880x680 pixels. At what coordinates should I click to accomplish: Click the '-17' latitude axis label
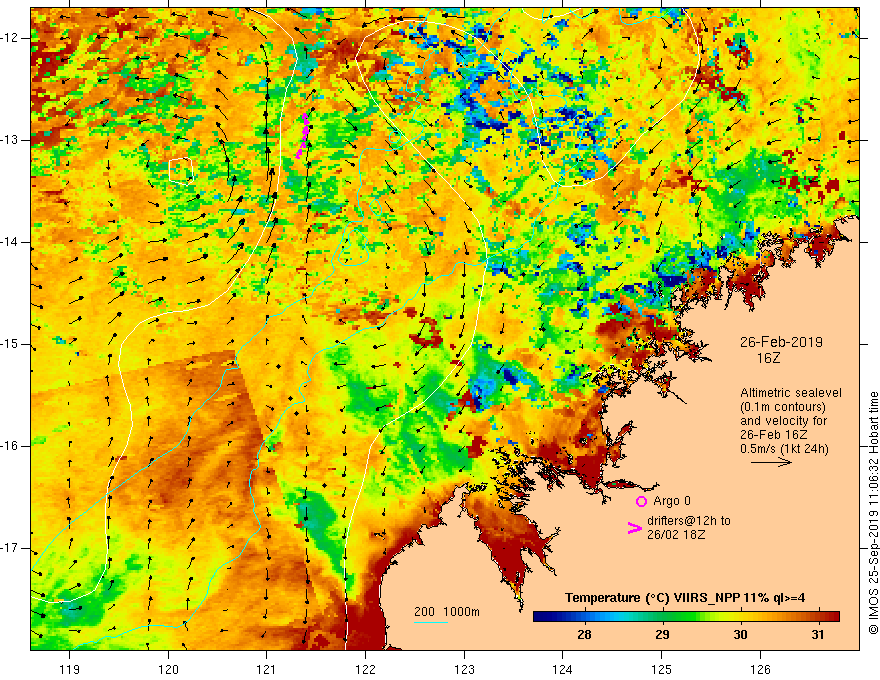coord(10,548)
